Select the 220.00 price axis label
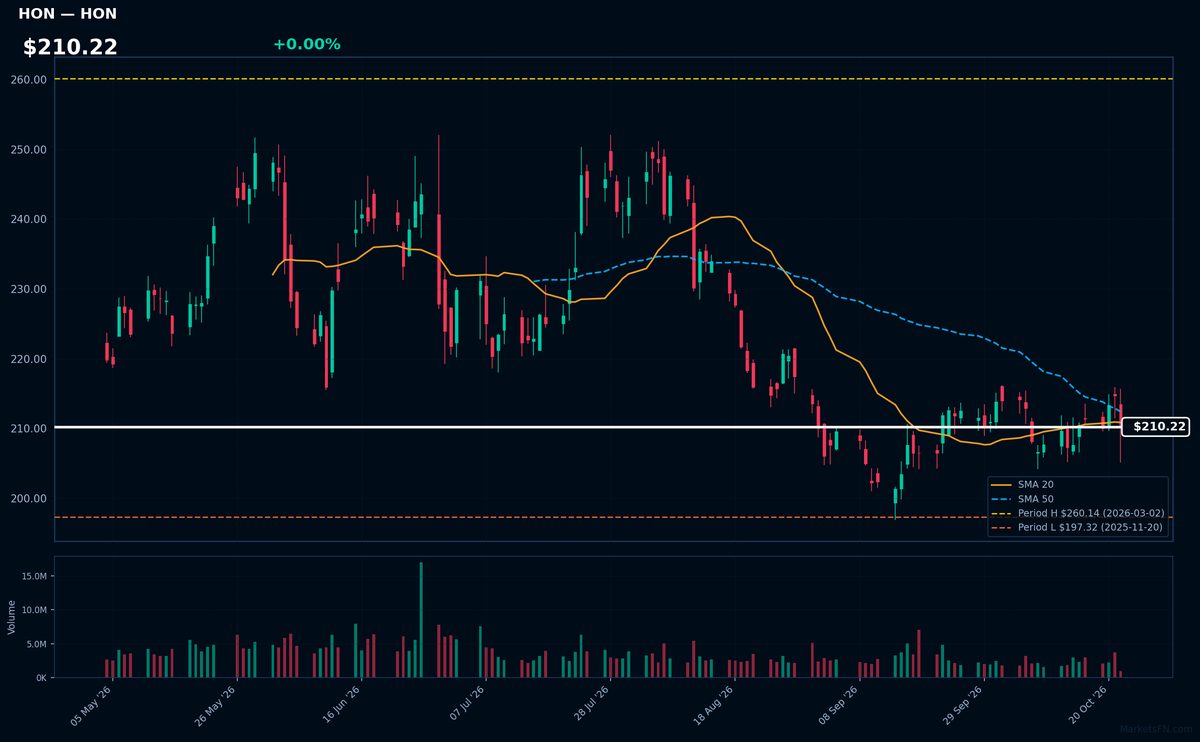 [29, 359]
